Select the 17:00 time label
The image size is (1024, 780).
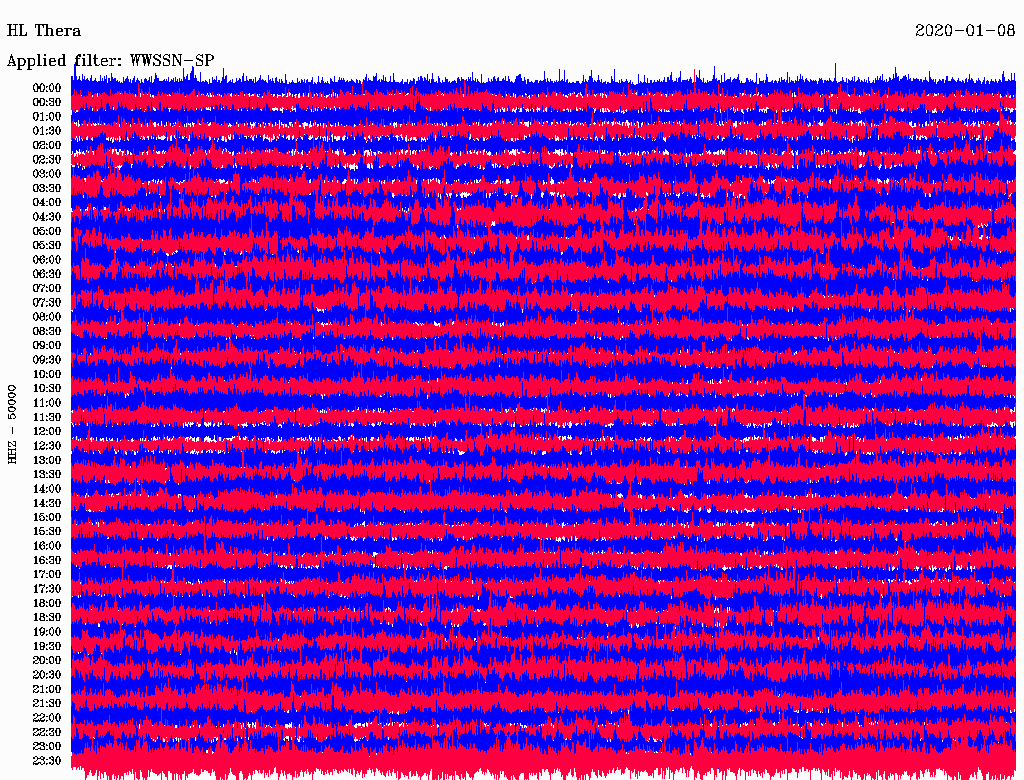[x=46, y=575]
